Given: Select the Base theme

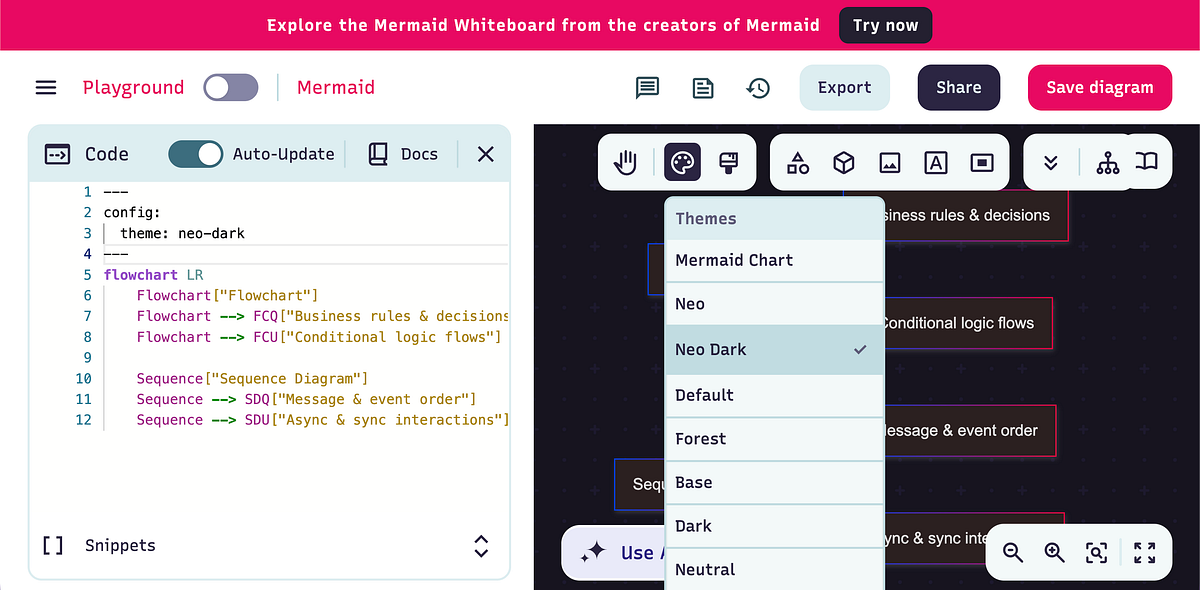Looking at the screenshot, I should [x=774, y=483].
